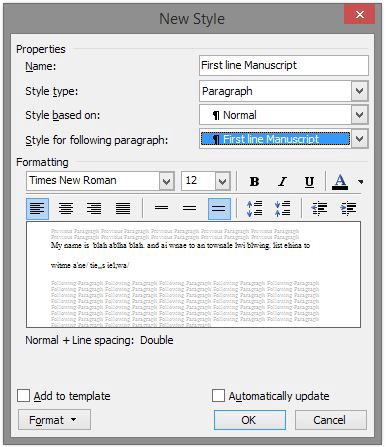Viewport: 387px width, 447px height.
Task: Click the OK button
Action: tap(250, 420)
